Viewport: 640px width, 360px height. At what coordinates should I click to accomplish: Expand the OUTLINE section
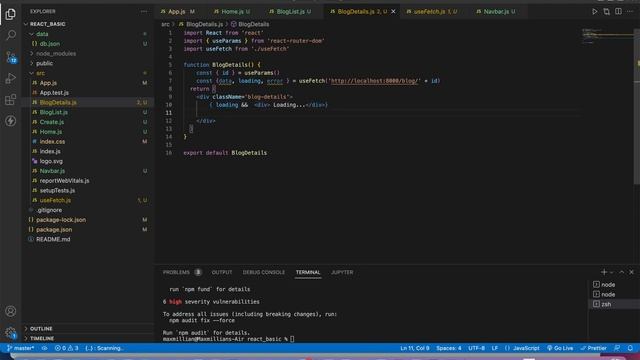coord(88,329)
